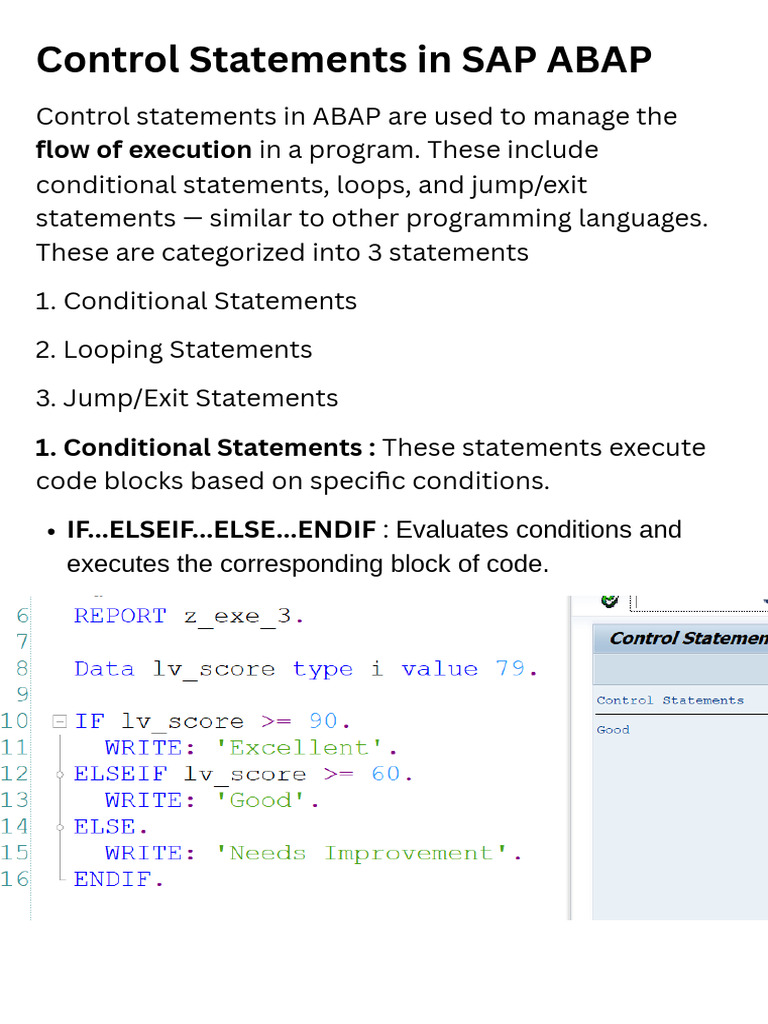The height and width of the screenshot is (1024, 768).
Task: Click line number 6 in the gutter
Action: pos(22,616)
